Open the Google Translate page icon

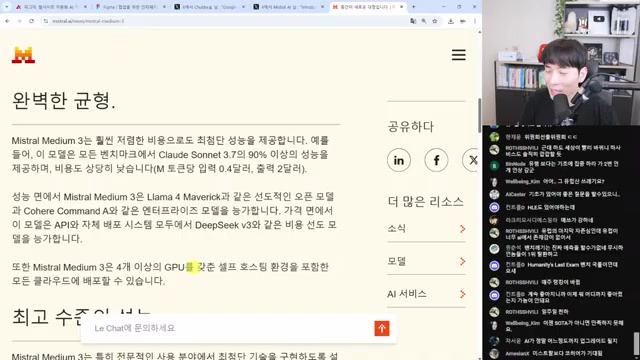click(x=413, y=21)
